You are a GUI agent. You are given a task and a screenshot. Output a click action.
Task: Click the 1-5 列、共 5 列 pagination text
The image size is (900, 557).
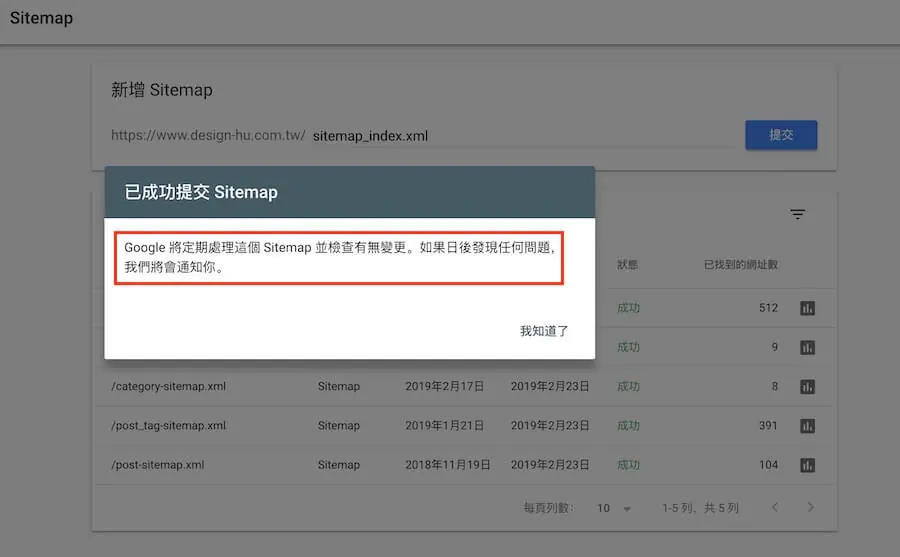point(700,508)
